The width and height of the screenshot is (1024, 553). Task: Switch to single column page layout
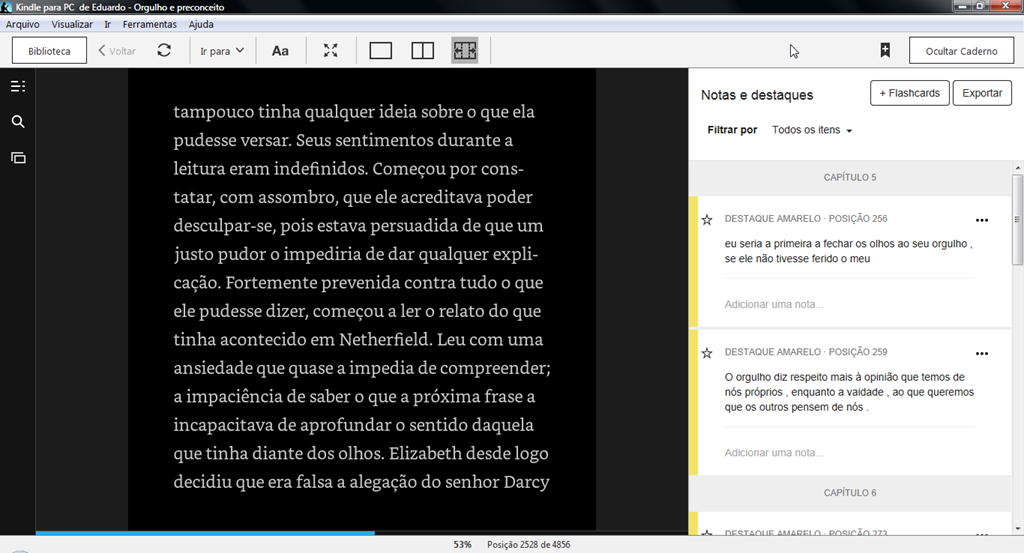pos(381,50)
